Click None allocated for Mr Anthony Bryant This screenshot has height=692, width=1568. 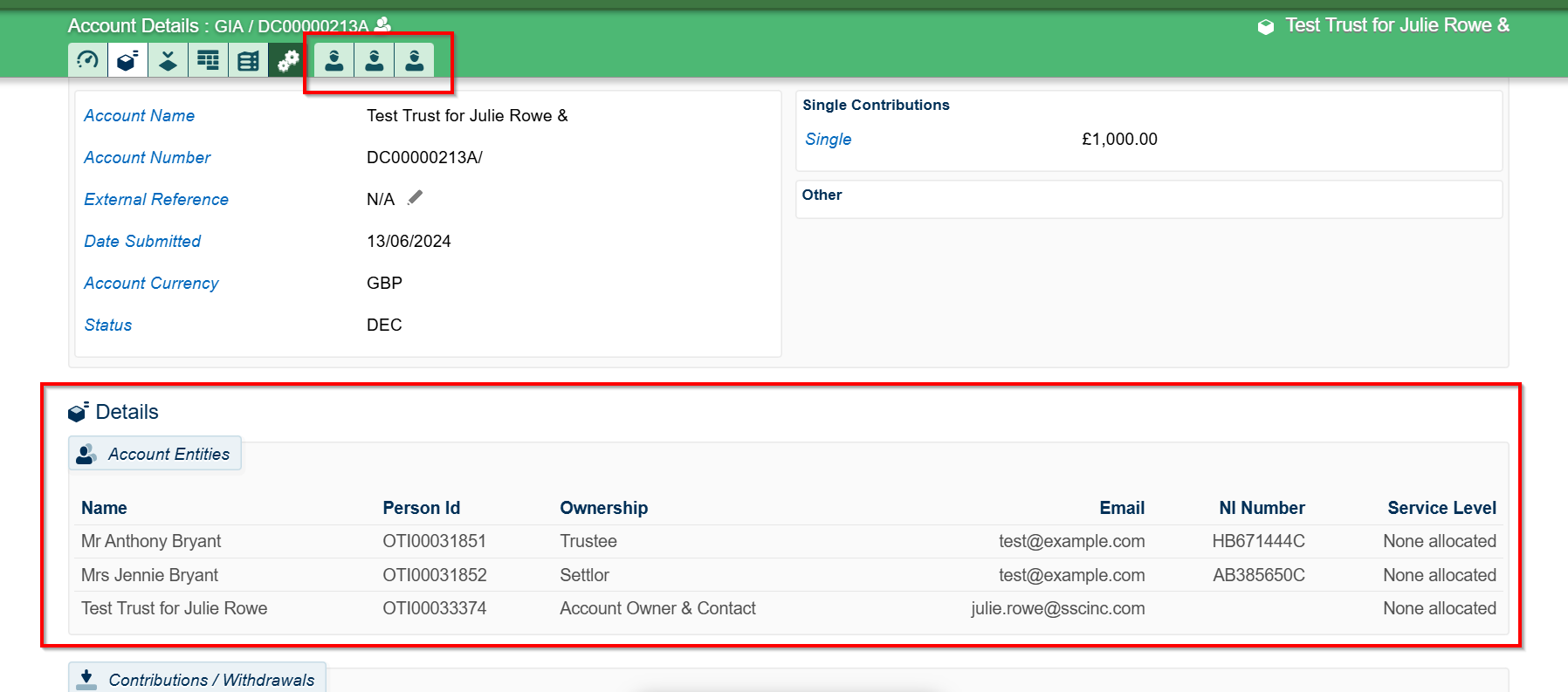click(1440, 541)
